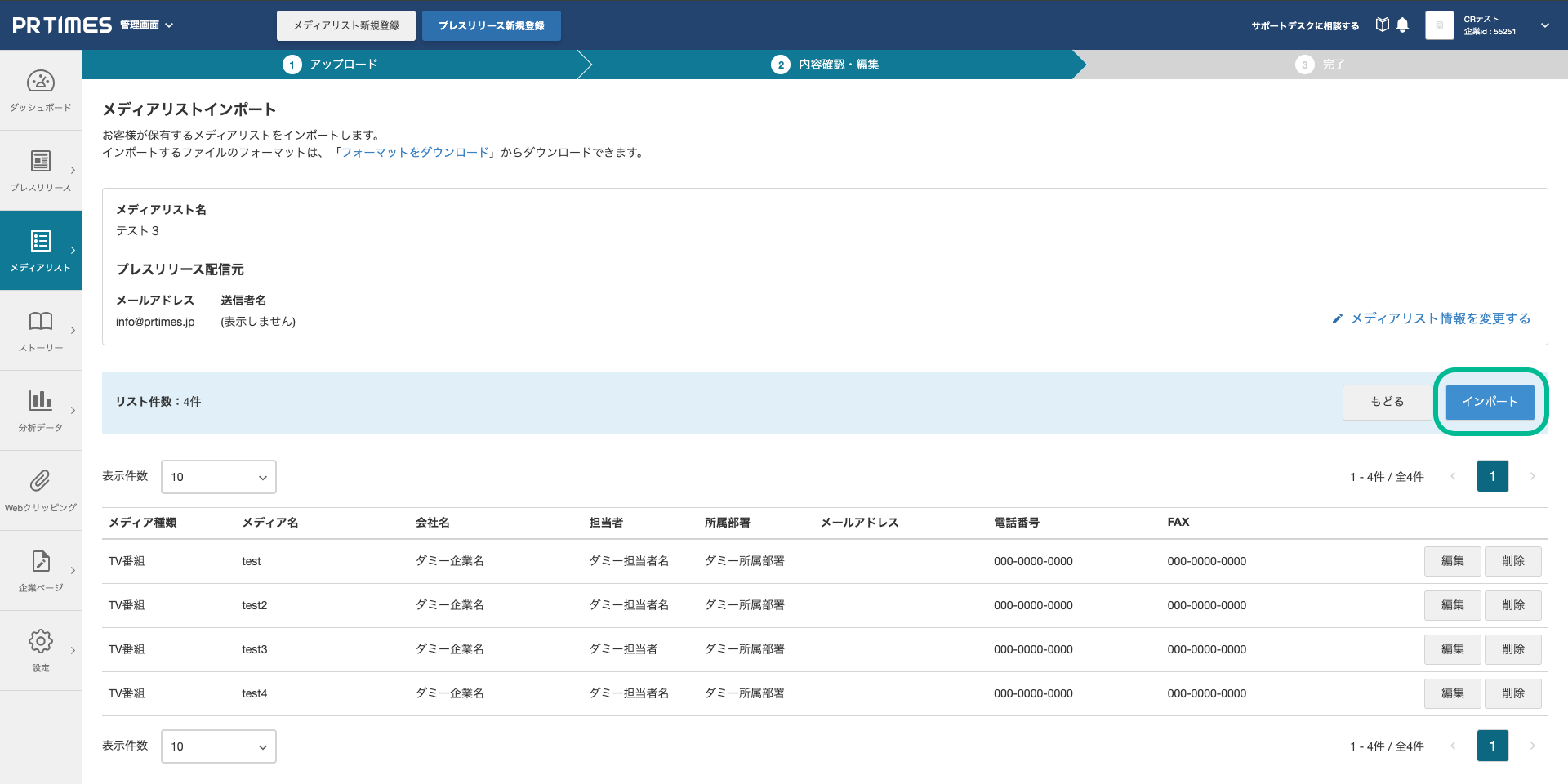Click pencil icon to change media list info

(x=1337, y=318)
